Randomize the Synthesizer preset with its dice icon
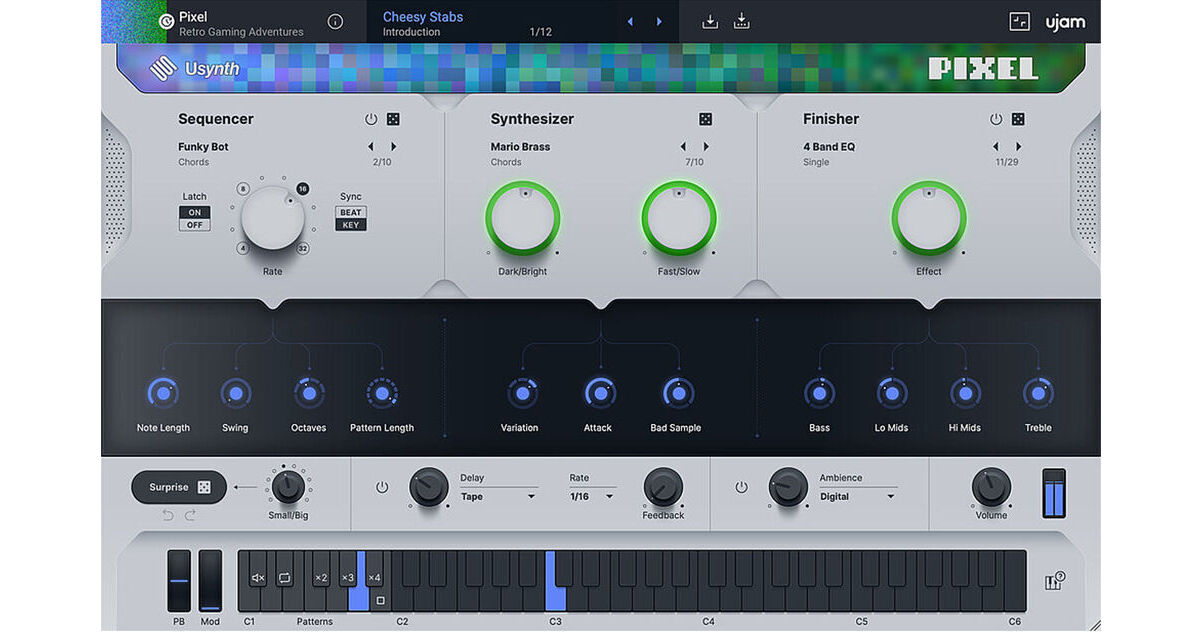 click(706, 118)
